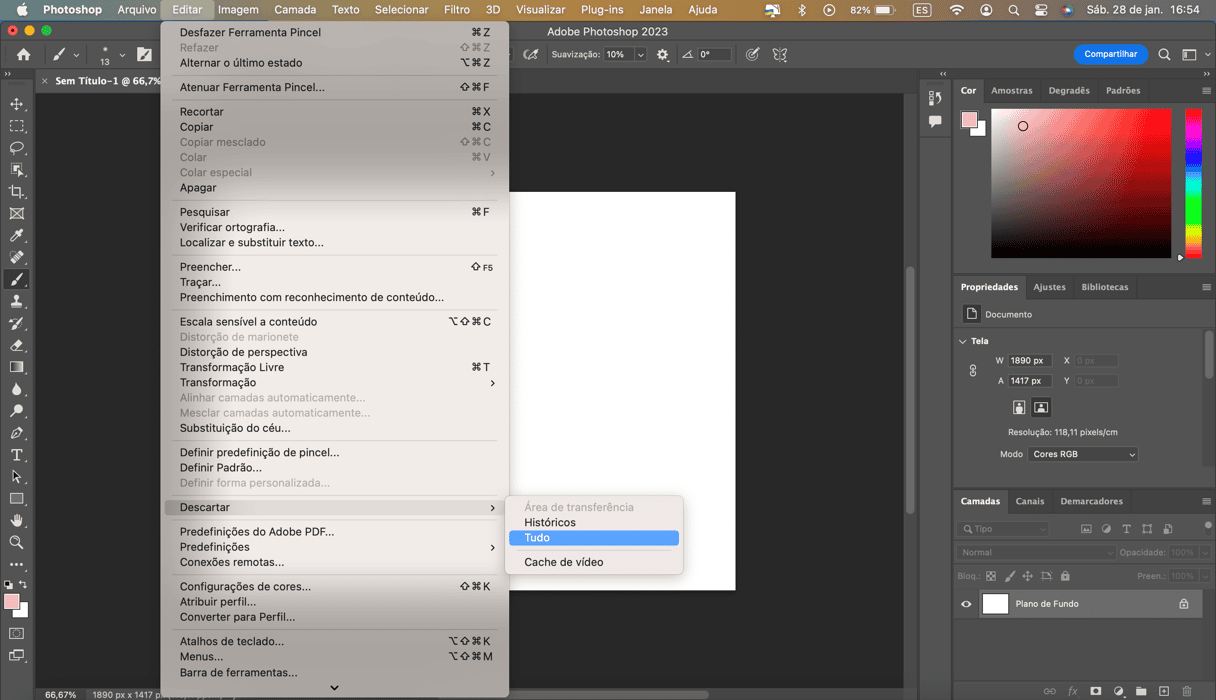The height and width of the screenshot is (700, 1216).
Task: Select the Pen tool
Action: 17,433
